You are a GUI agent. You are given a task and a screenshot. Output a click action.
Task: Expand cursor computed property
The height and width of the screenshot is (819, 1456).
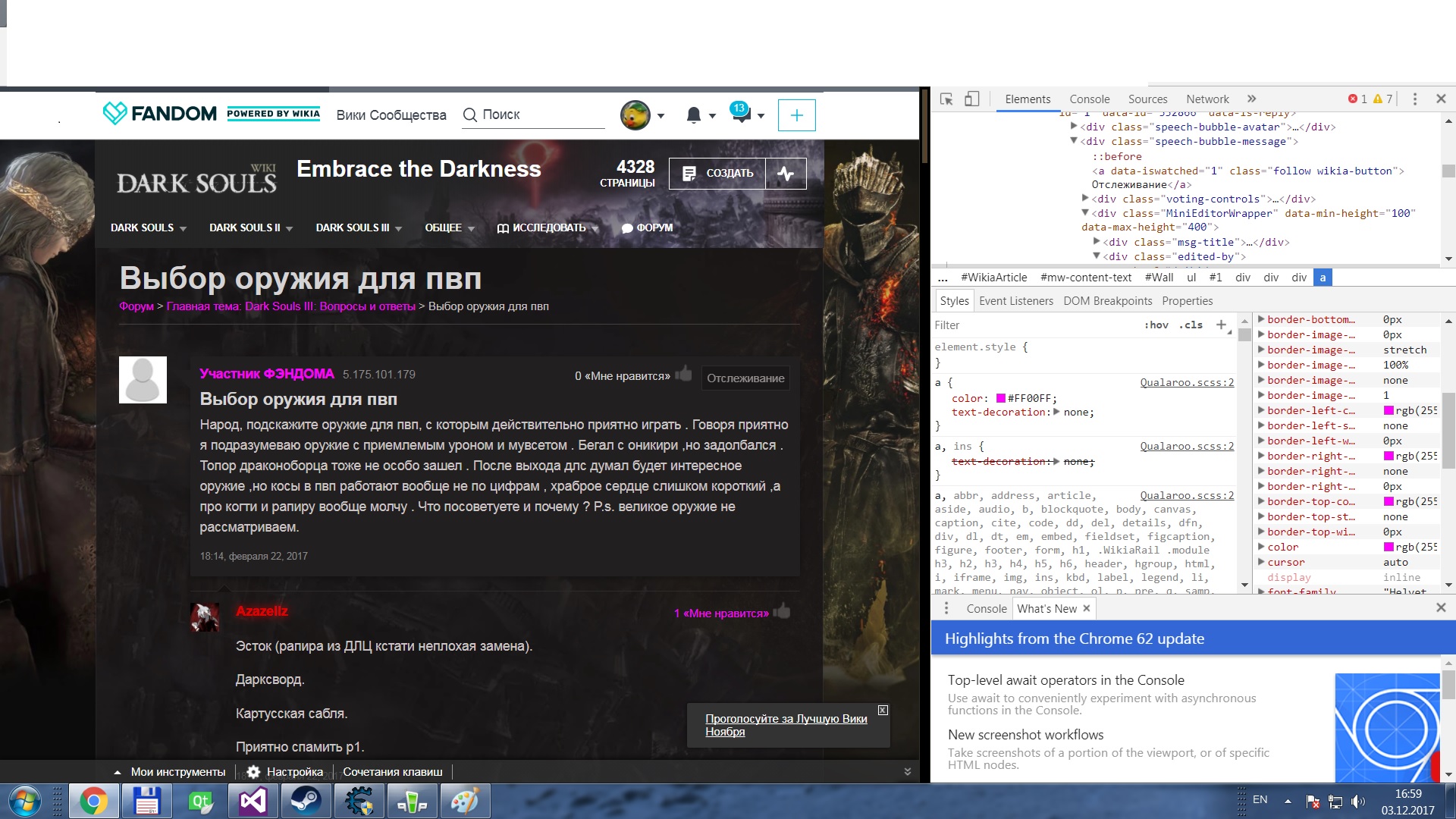point(1261,562)
